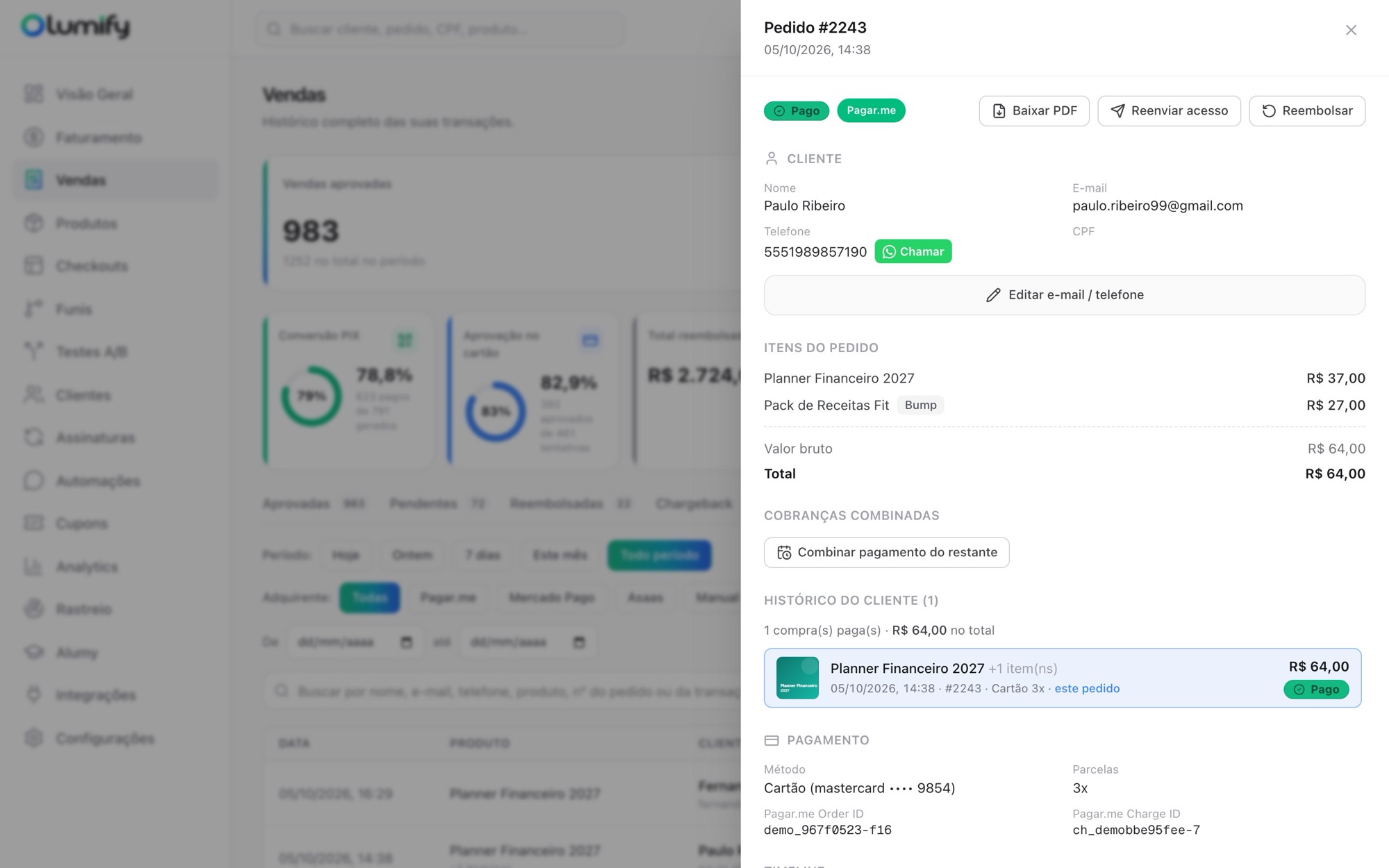Click the Configurações gear icon
The height and width of the screenshot is (868, 1389).
pyautogui.click(x=33, y=738)
